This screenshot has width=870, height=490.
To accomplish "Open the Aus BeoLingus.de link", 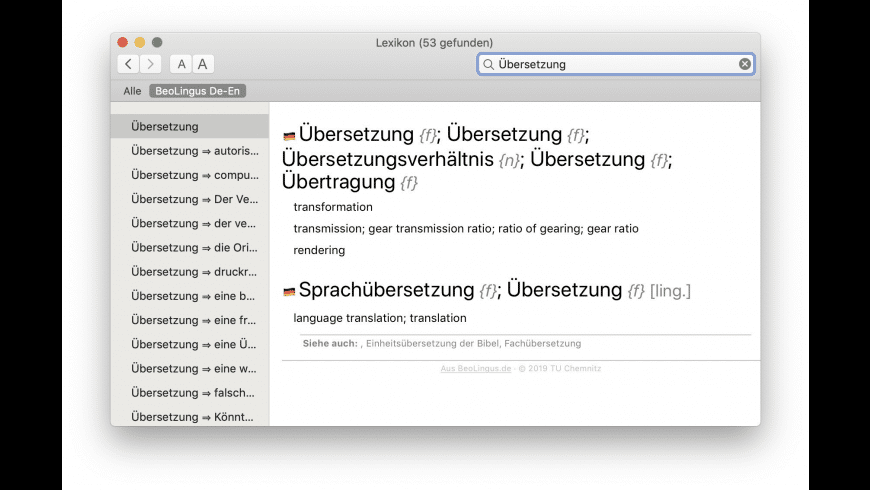I will (476, 368).
